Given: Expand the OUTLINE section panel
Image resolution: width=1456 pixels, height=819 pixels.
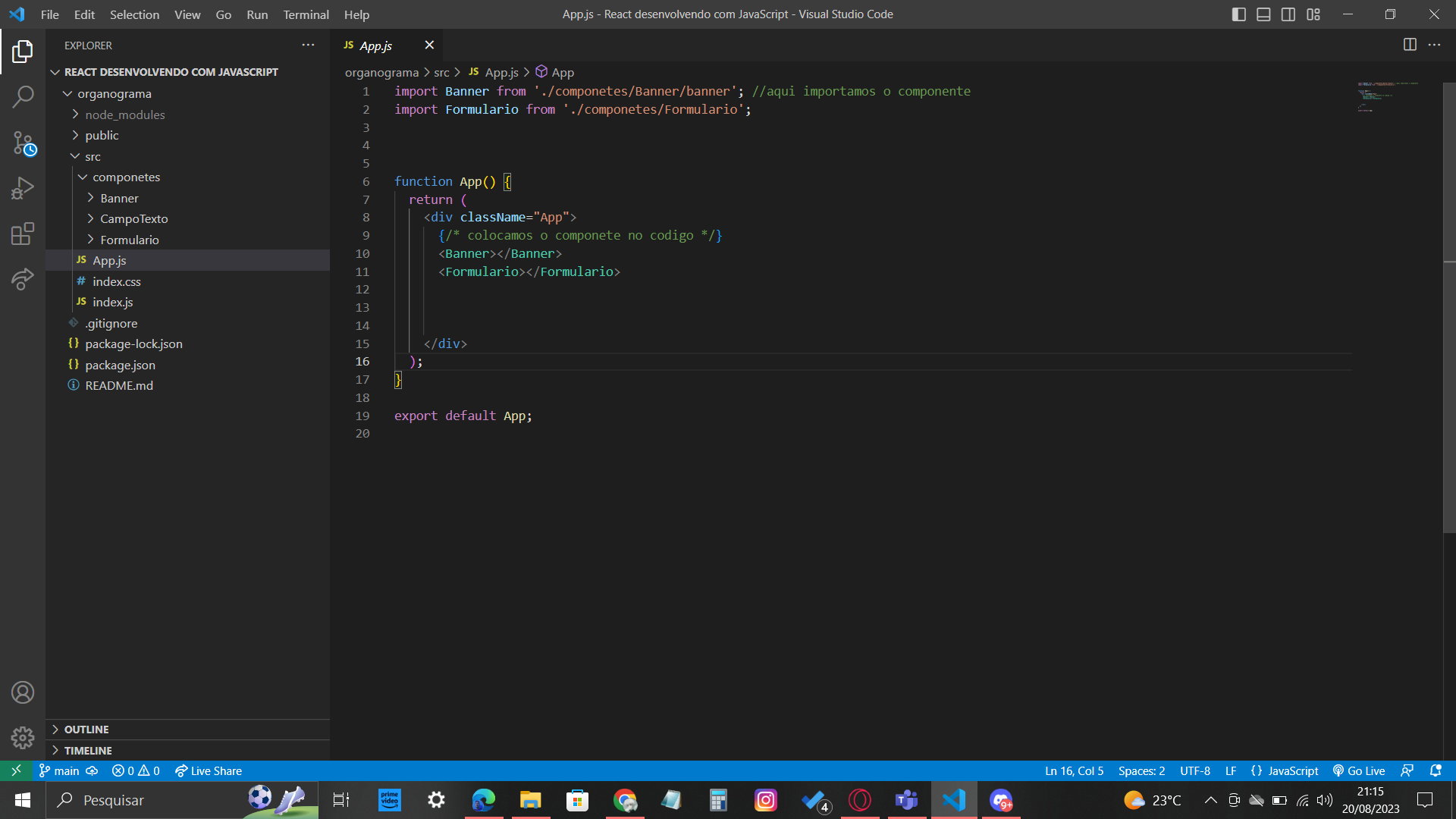Looking at the screenshot, I should pyautogui.click(x=86, y=728).
